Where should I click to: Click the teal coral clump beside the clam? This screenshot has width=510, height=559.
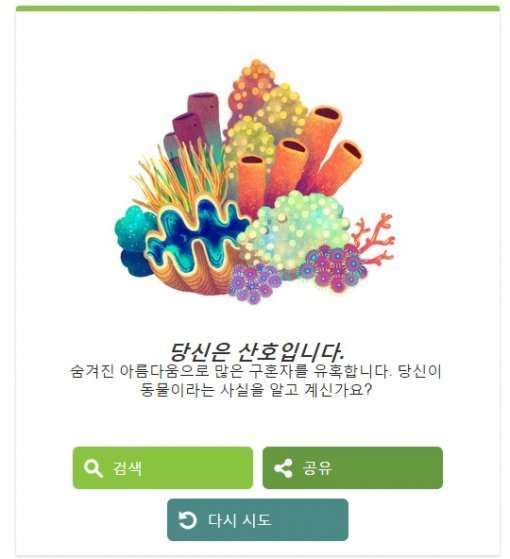tap(133, 239)
